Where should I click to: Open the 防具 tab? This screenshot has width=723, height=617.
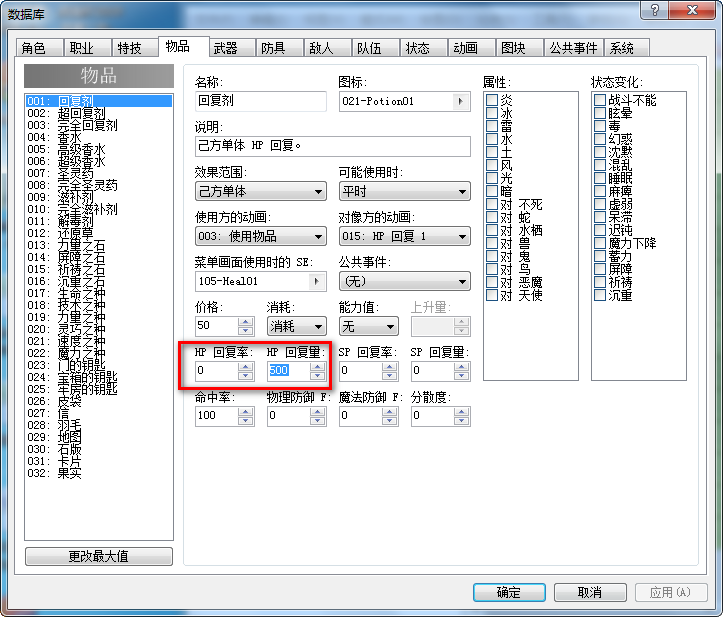tap(279, 48)
